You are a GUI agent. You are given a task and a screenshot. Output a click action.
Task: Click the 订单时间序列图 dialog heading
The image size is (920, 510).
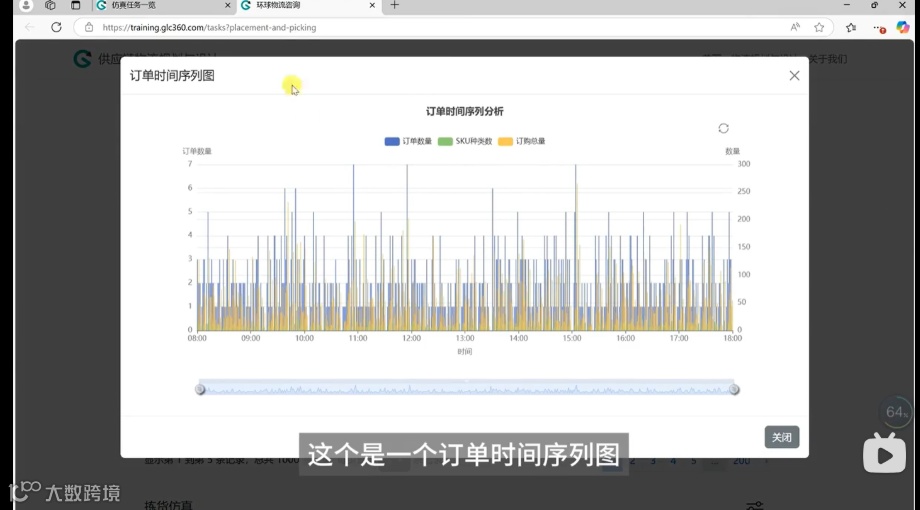coord(172,76)
